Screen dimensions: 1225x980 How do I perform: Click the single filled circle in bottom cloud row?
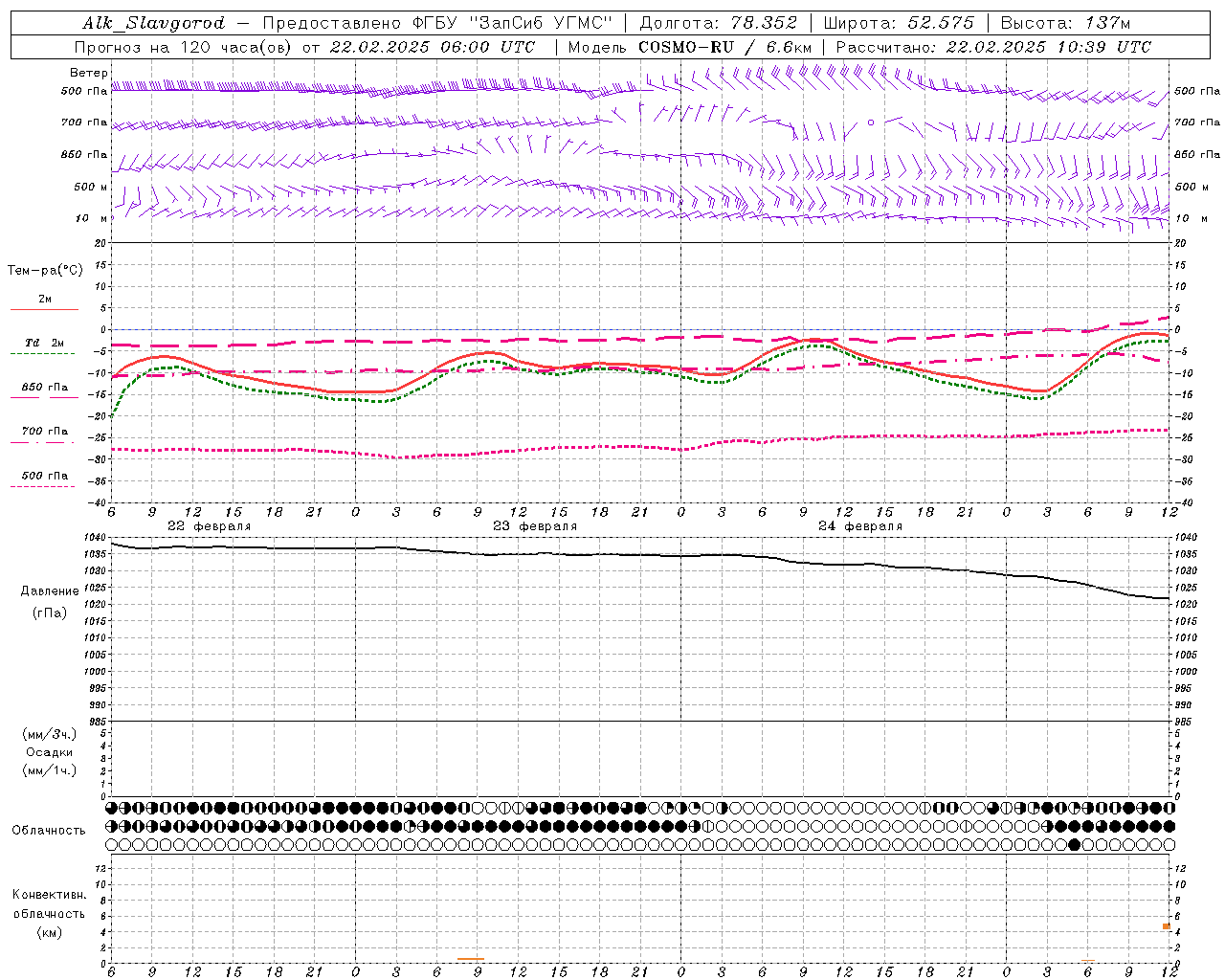1074,844
